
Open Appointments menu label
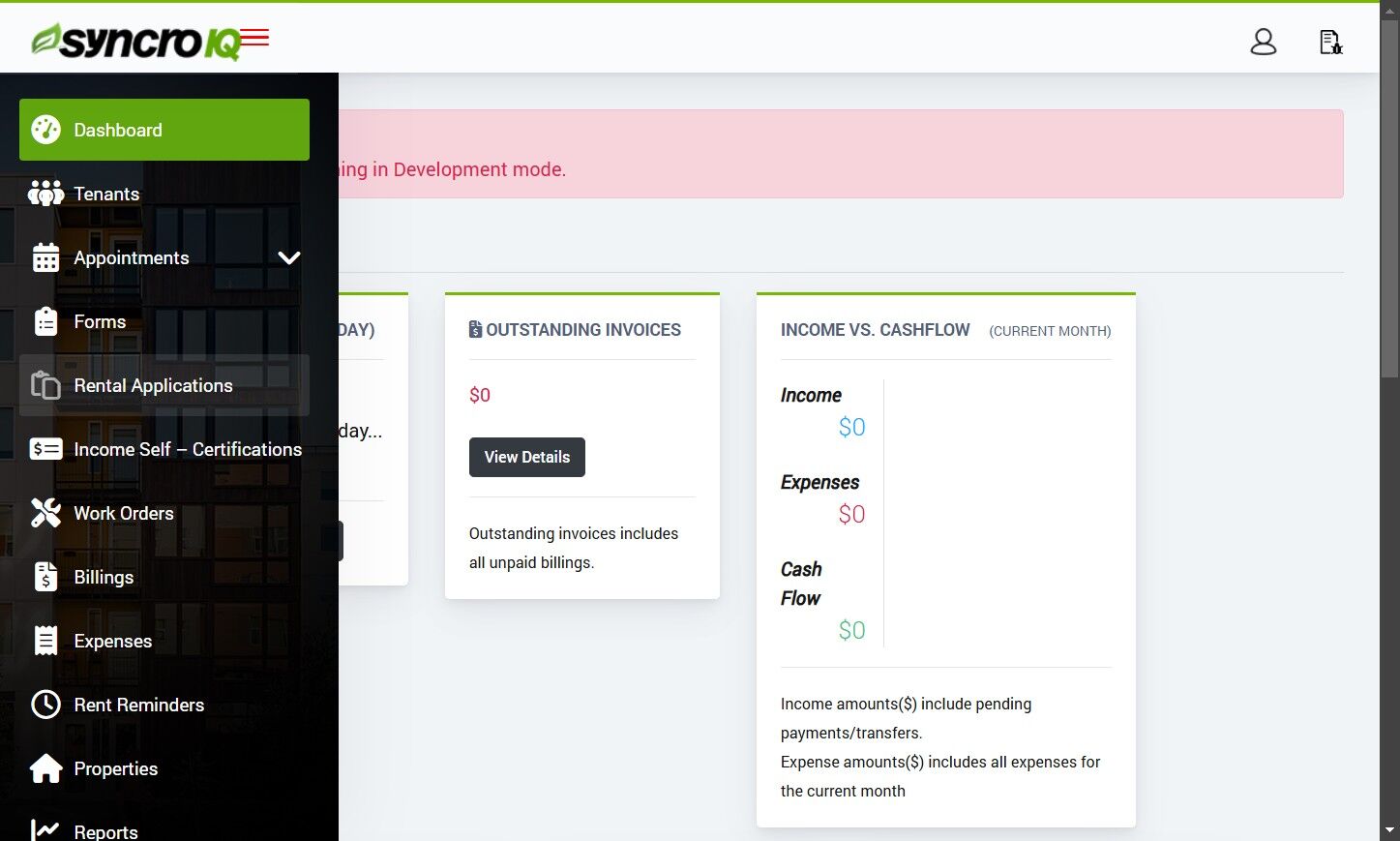coord(132,257)
